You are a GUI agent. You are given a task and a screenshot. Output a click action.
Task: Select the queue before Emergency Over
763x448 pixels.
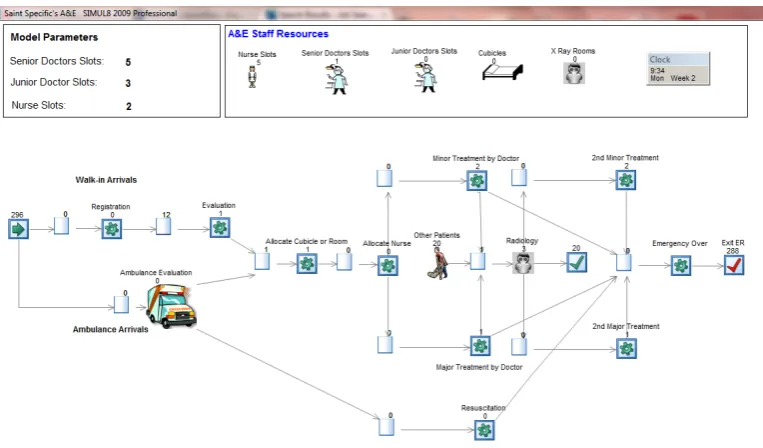624,263
